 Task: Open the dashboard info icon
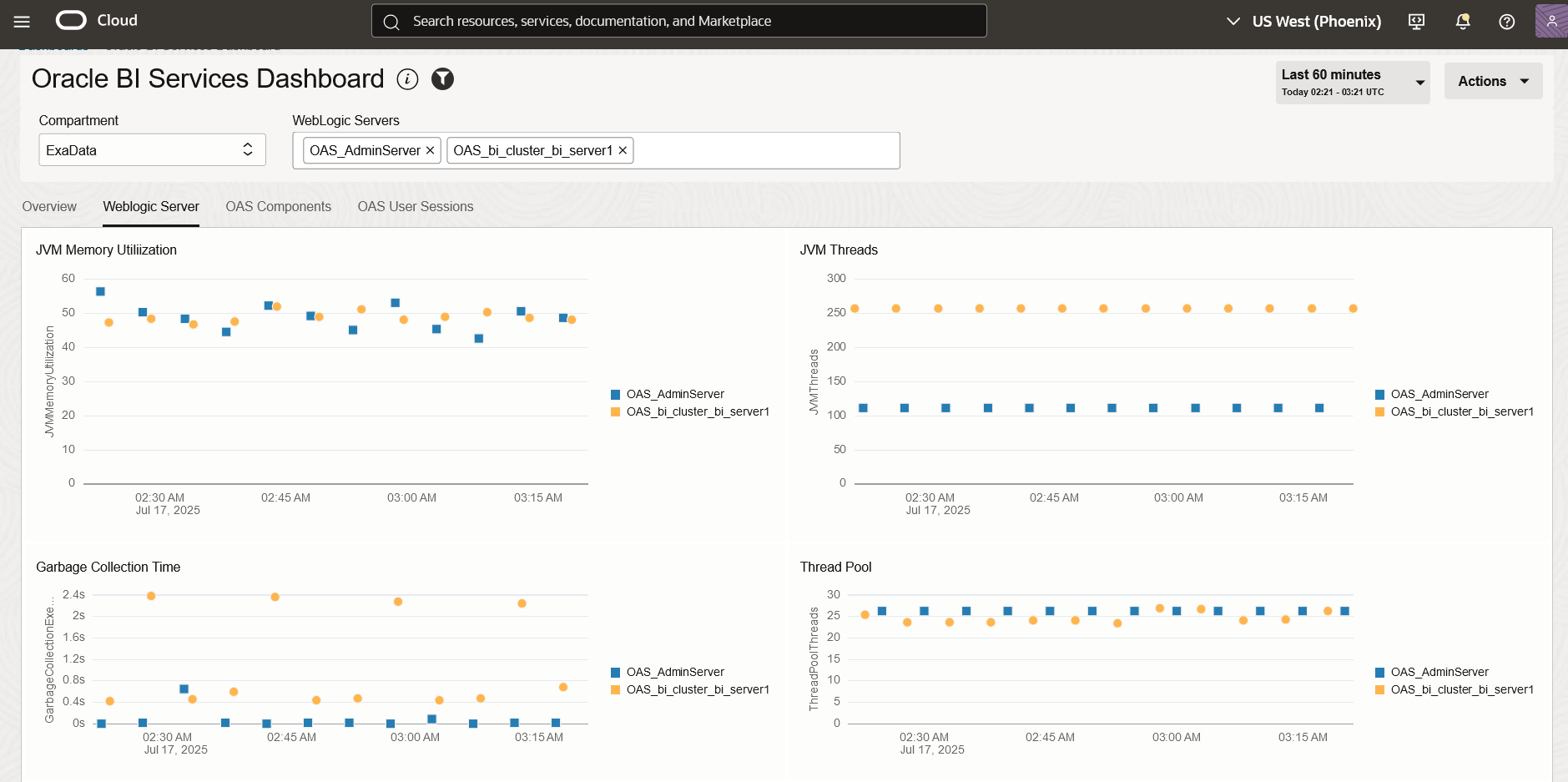click(x=407, y=79)
